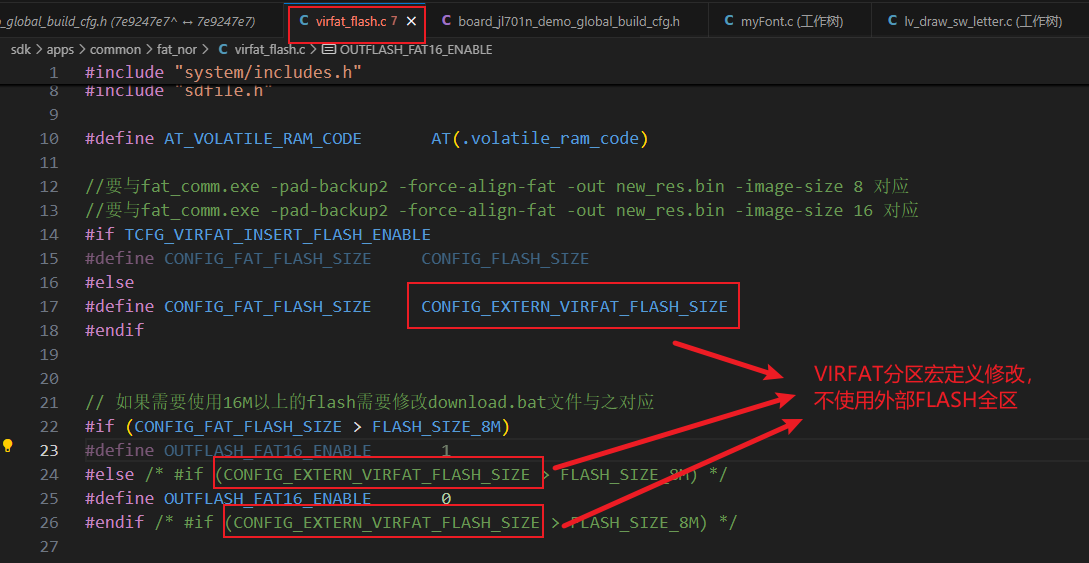Click comment on line 12 with image-size 8
The width and height of the screenshot is (1089, 563).
(497, 187)
